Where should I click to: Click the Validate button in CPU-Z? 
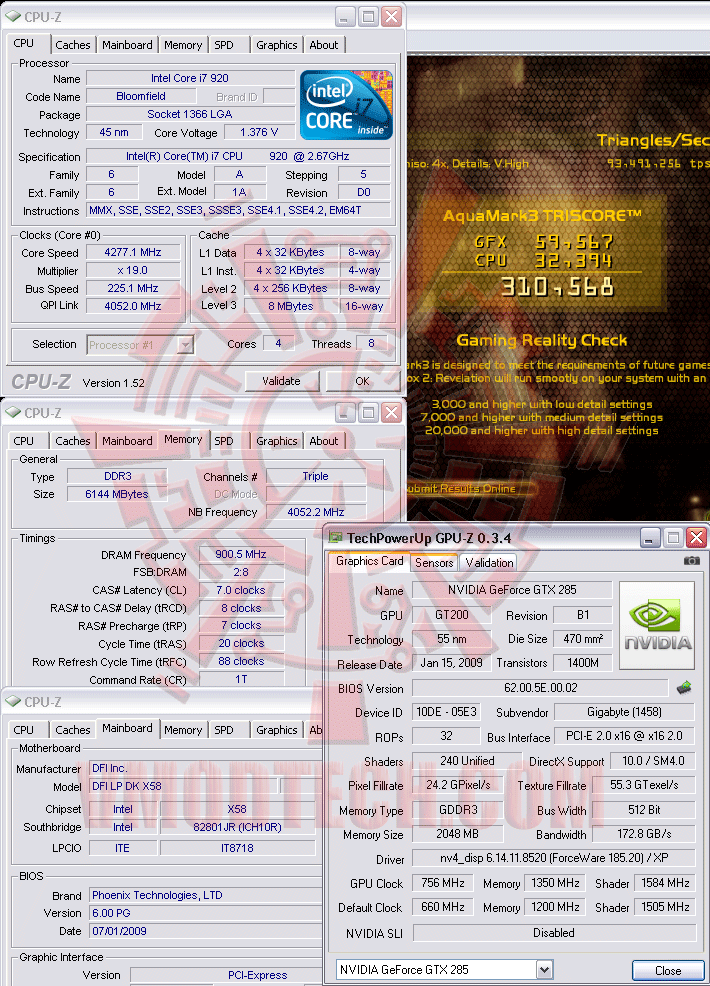pos(281,381)
